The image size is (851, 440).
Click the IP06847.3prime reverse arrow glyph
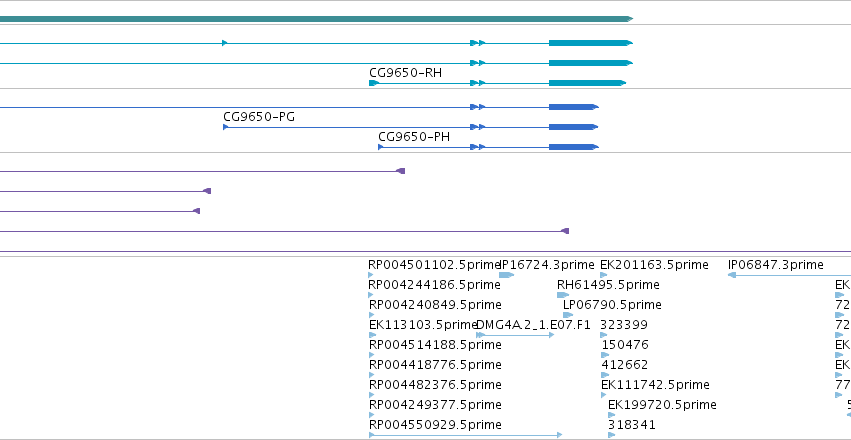point(732,275)
